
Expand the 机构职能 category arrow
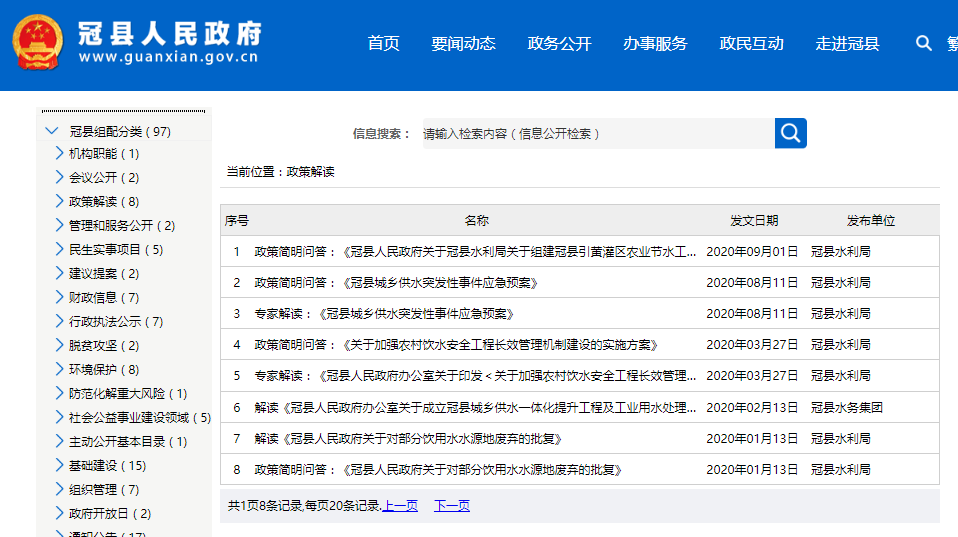(x=59, y=154)
